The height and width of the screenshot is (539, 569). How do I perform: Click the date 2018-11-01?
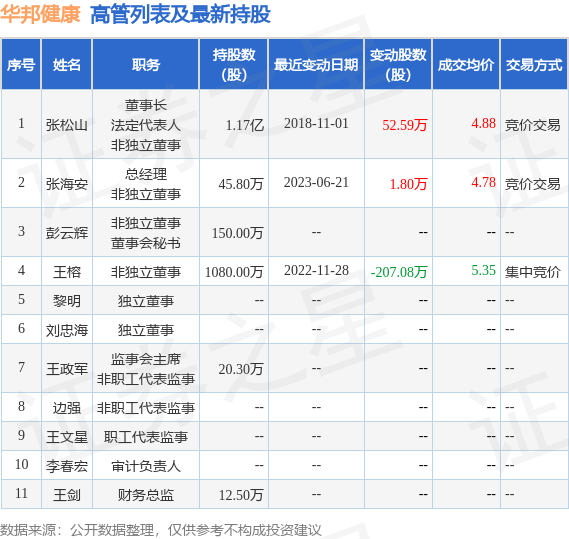click(316, 124)
